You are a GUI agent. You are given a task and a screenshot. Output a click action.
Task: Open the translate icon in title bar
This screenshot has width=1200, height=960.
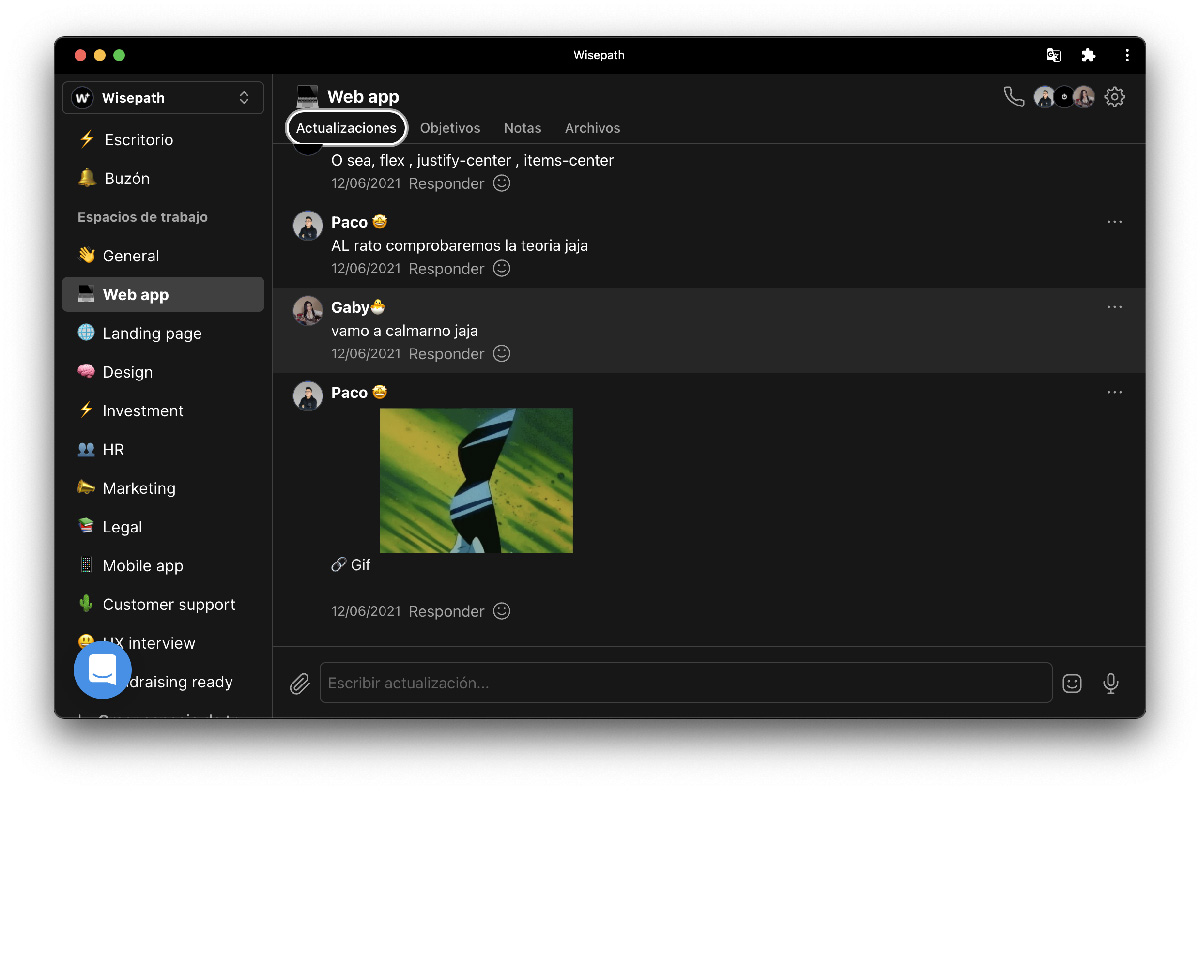pyautogui.click(x=1053, y=55)
